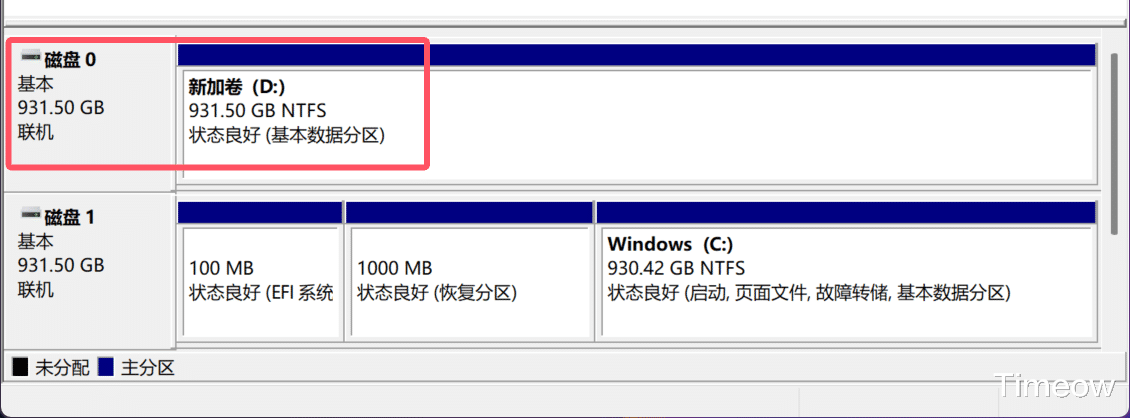Click the 磁盘 0 disk label
Viewport: 1130px width, 418px height.
pos(70,60)
